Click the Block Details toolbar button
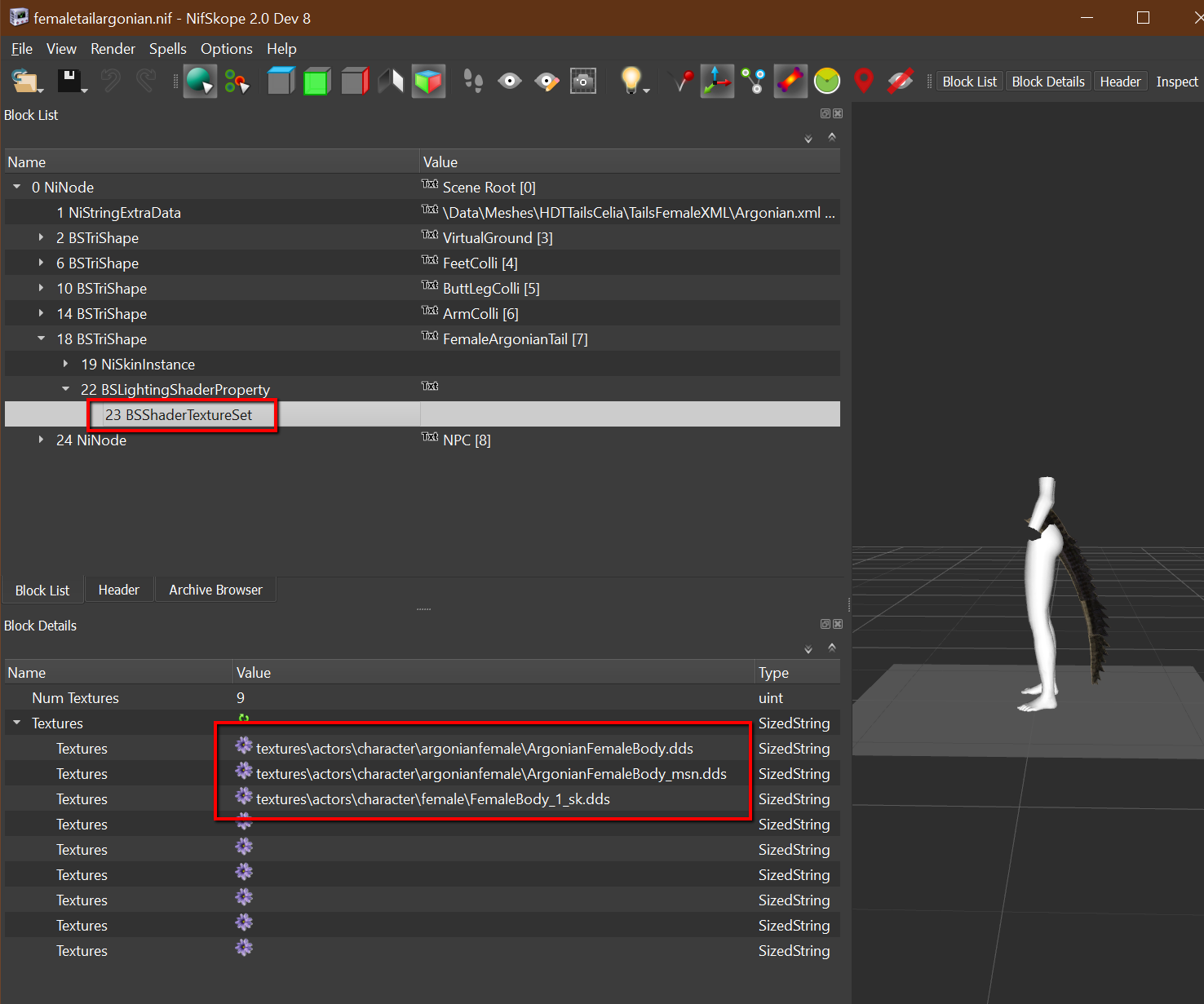The height and width of the screenshot is (1004, 1204). tap(1048, 82)
